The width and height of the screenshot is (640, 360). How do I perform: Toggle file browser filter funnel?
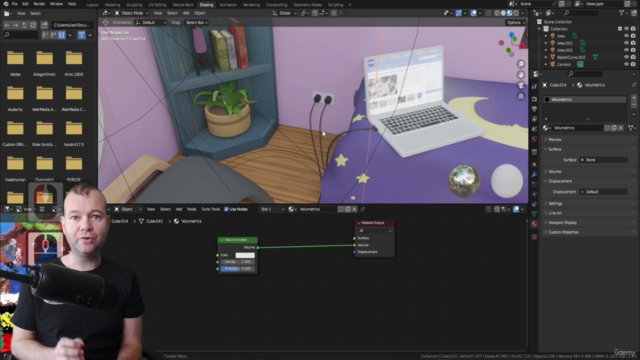pyautogui.click(x=82, y=36)
